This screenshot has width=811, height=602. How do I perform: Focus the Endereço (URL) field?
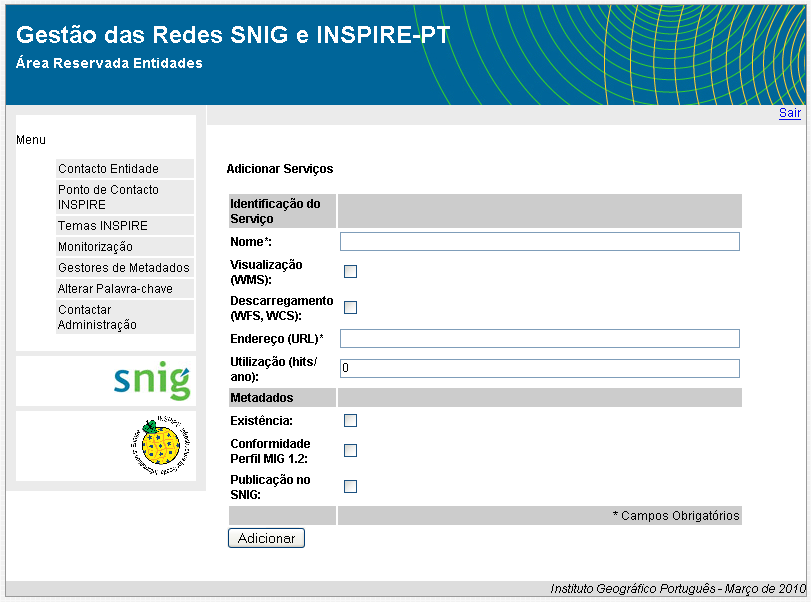(539, 339)
